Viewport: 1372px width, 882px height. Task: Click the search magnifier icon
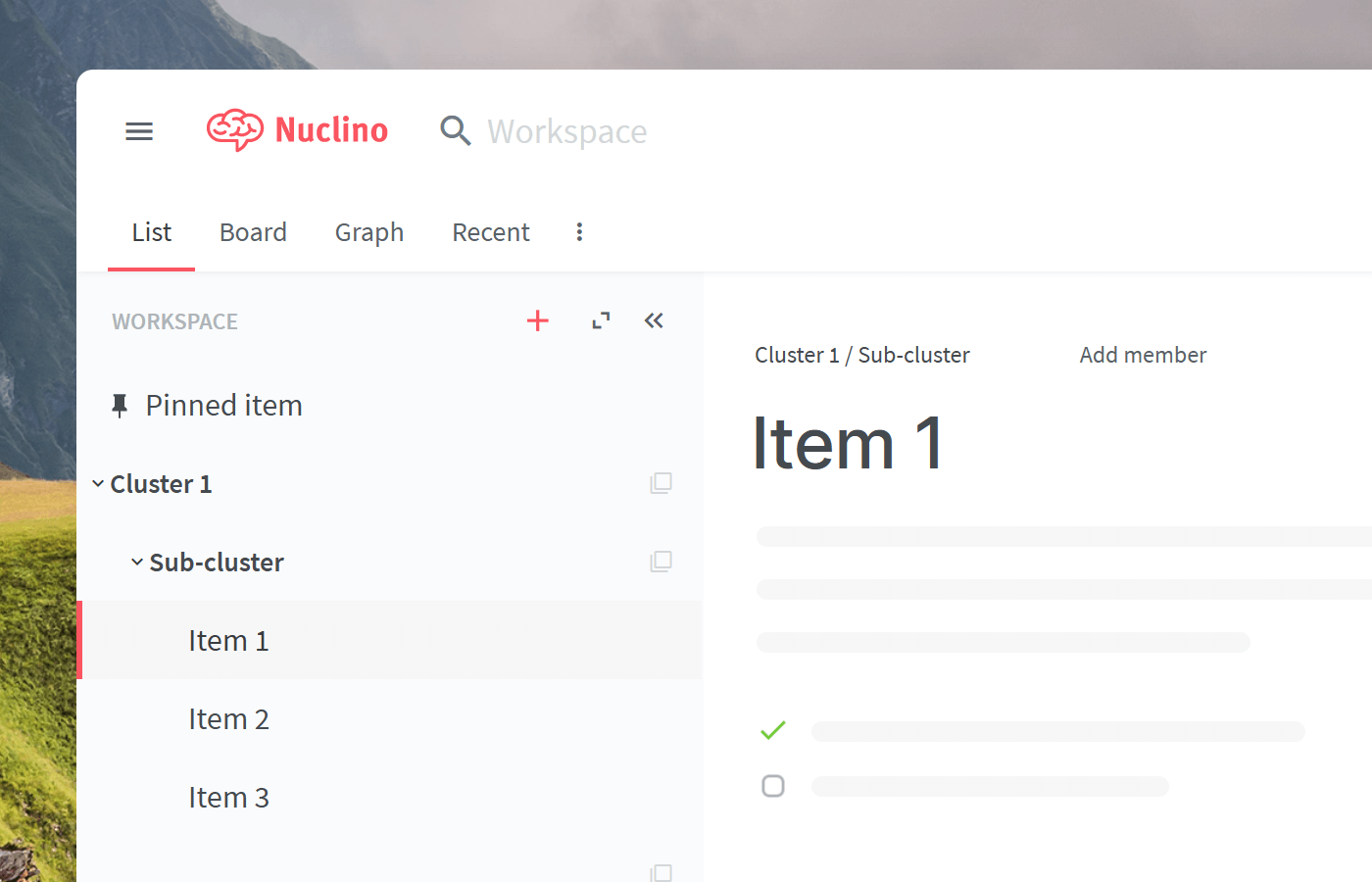455,130
